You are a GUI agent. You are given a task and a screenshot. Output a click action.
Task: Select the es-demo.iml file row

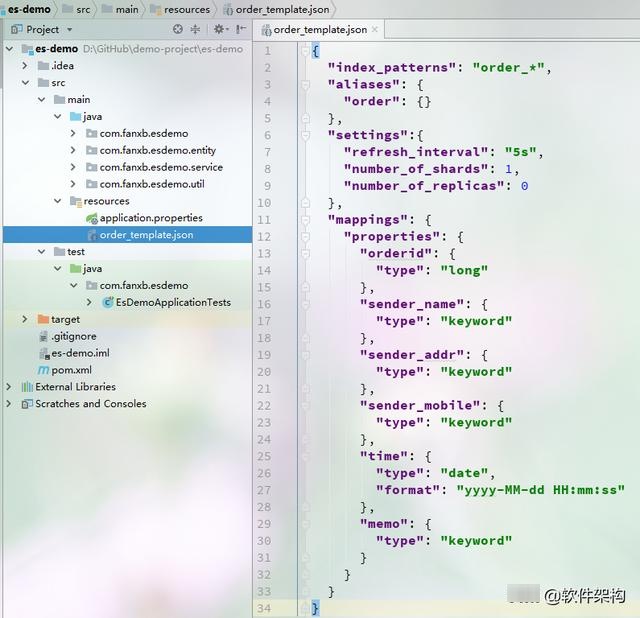(x=127, y=353)
